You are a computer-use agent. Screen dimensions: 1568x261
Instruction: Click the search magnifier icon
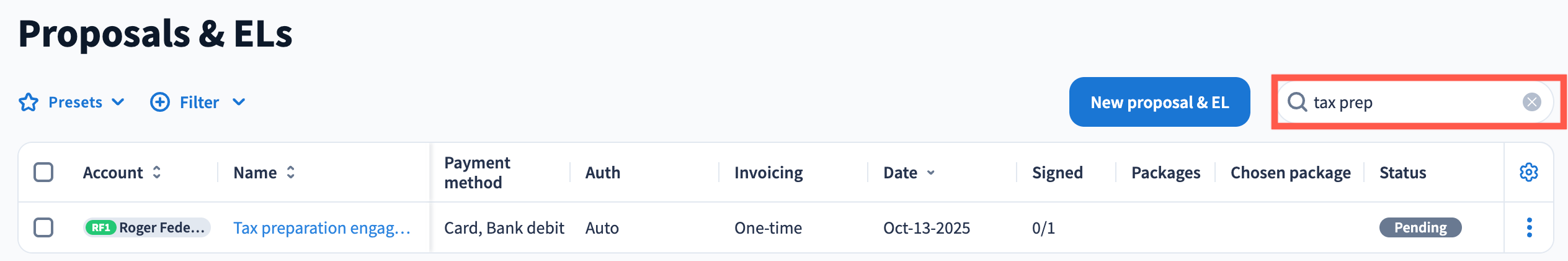1297,102
